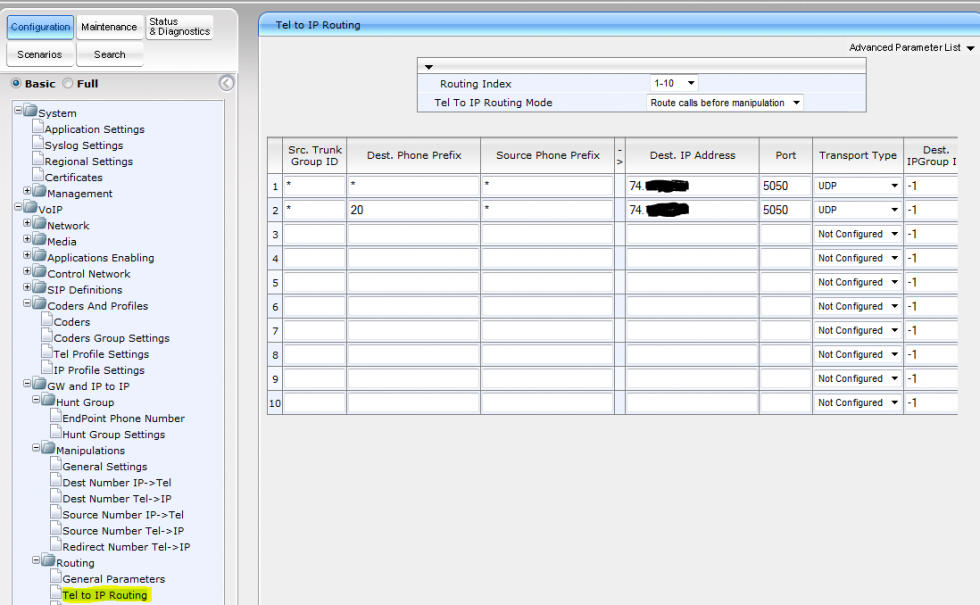This screenshot has height=605, width=980.
Task: Click the sidebar collapse arrow icon
Action: pos(227,83)
